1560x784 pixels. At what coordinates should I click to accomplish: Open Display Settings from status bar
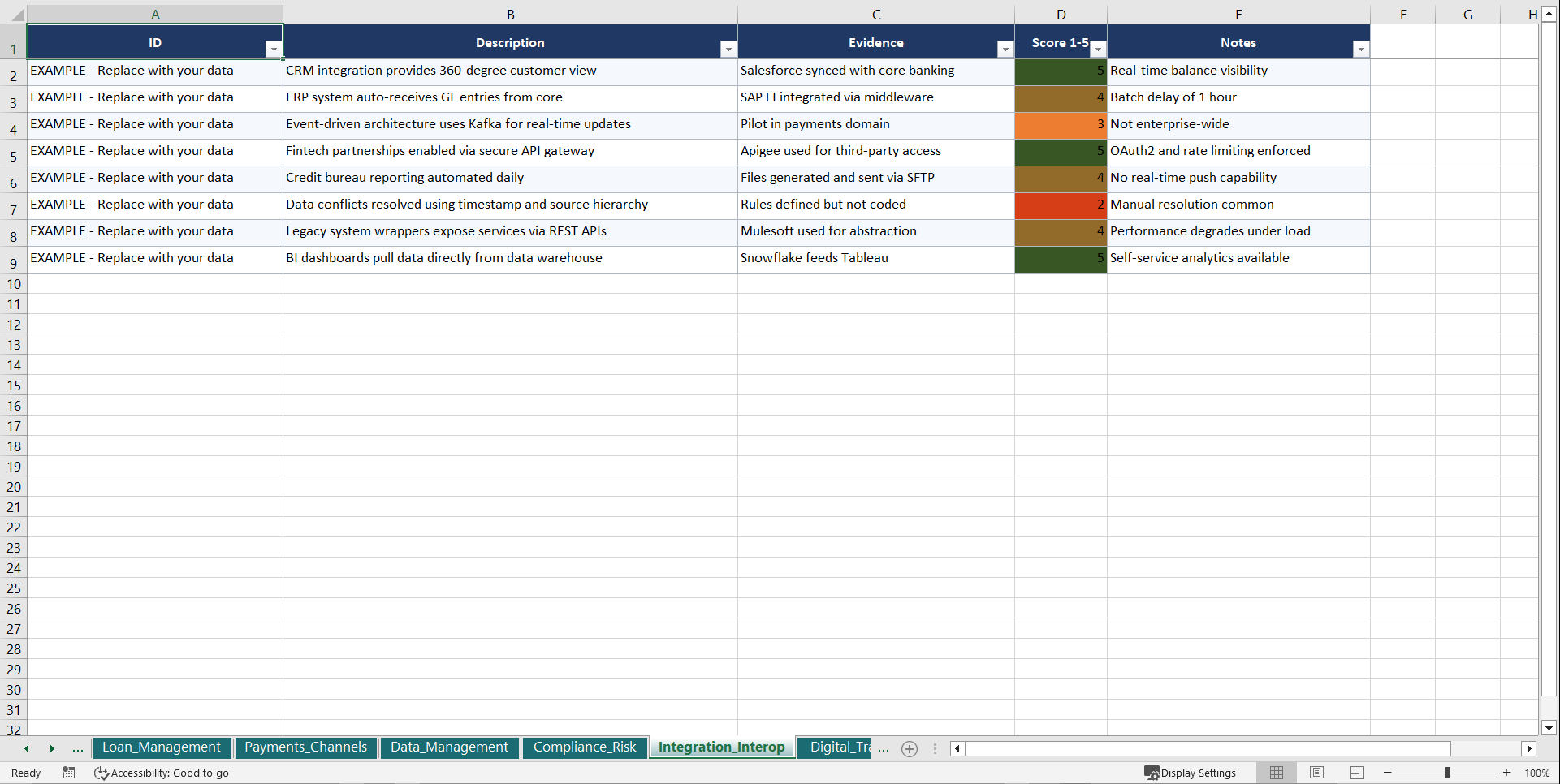(1191, 773)
